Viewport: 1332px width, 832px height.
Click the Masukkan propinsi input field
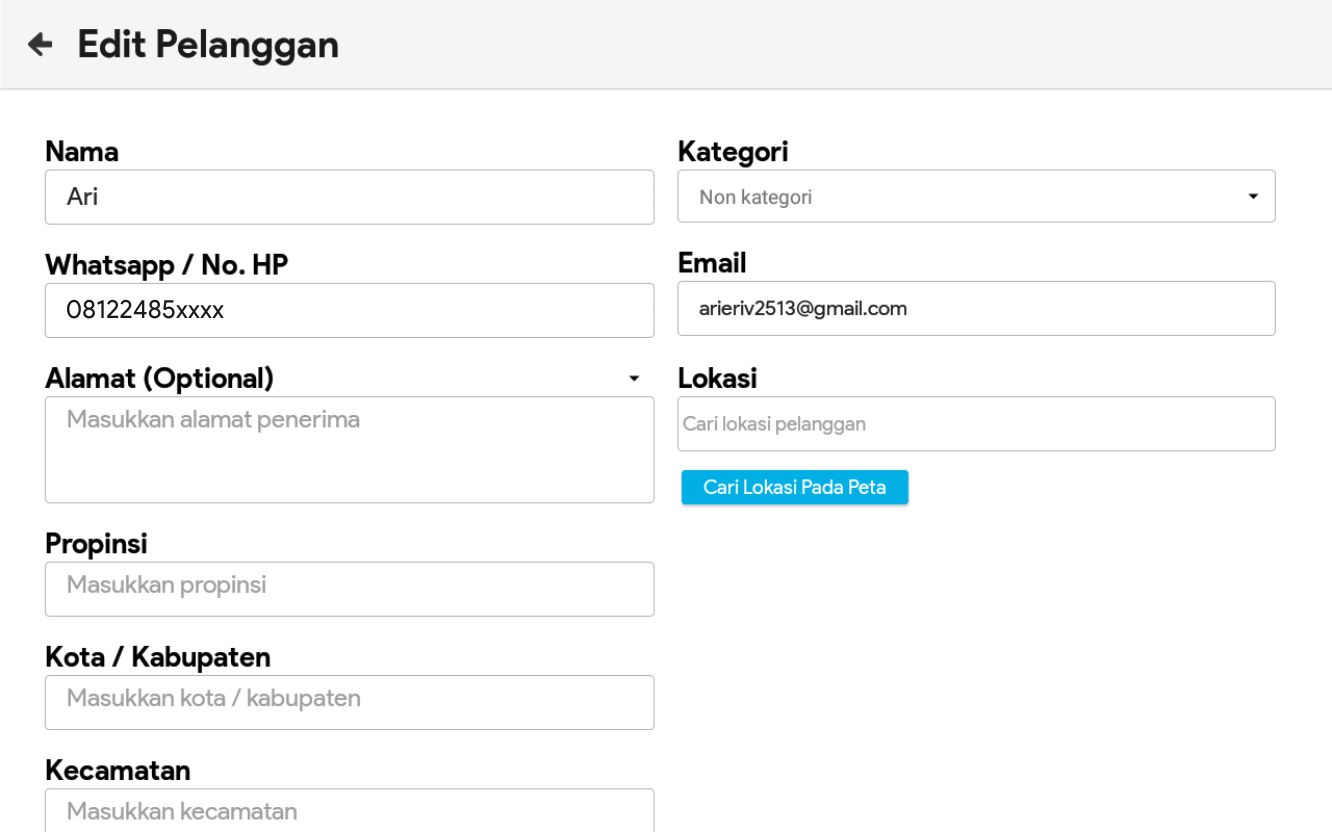pos(349,588)
